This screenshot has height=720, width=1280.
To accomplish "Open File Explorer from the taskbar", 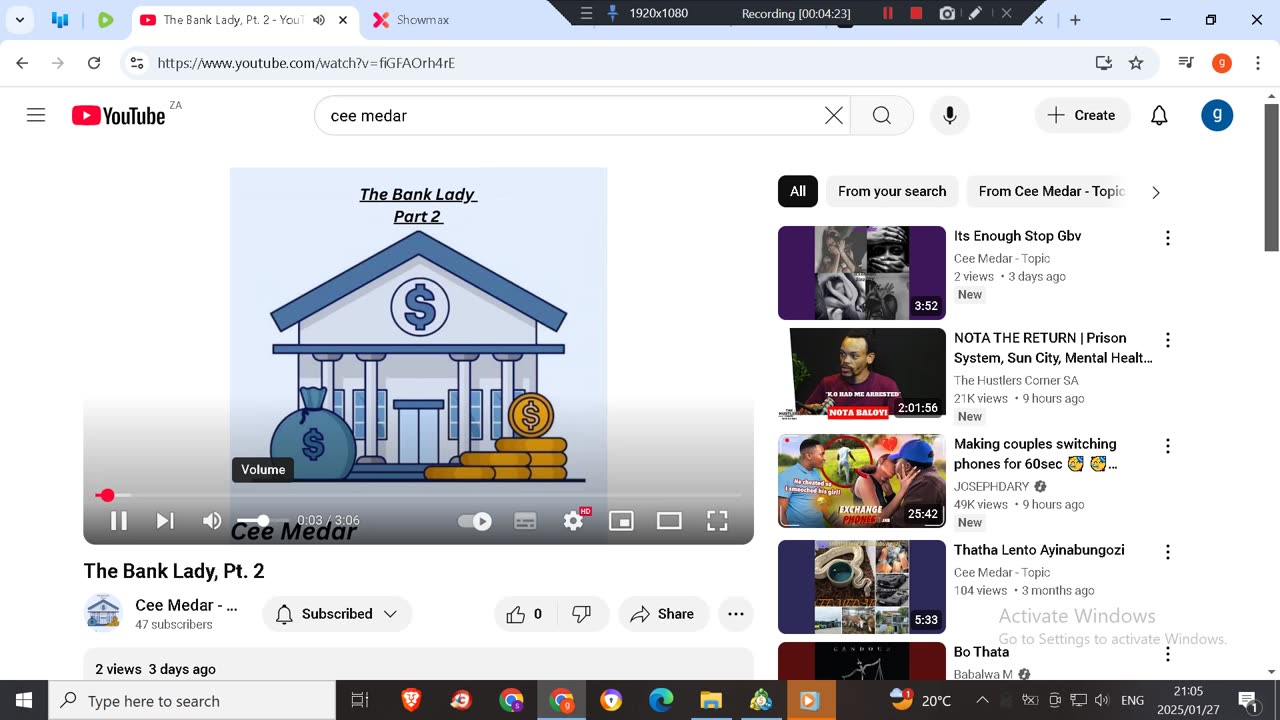I will point(711,701).
